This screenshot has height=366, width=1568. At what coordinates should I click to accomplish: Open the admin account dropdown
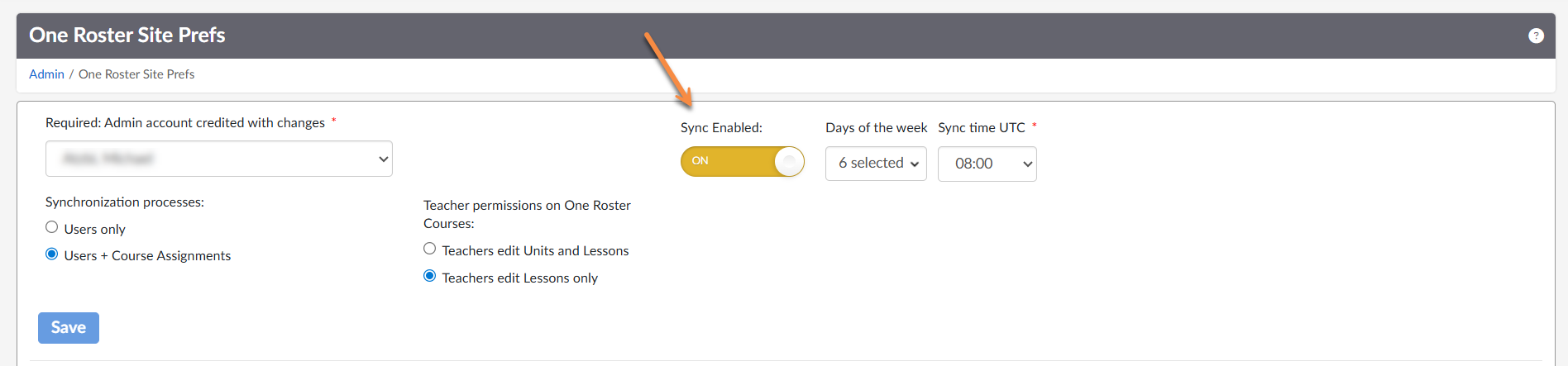coord(218,159)
